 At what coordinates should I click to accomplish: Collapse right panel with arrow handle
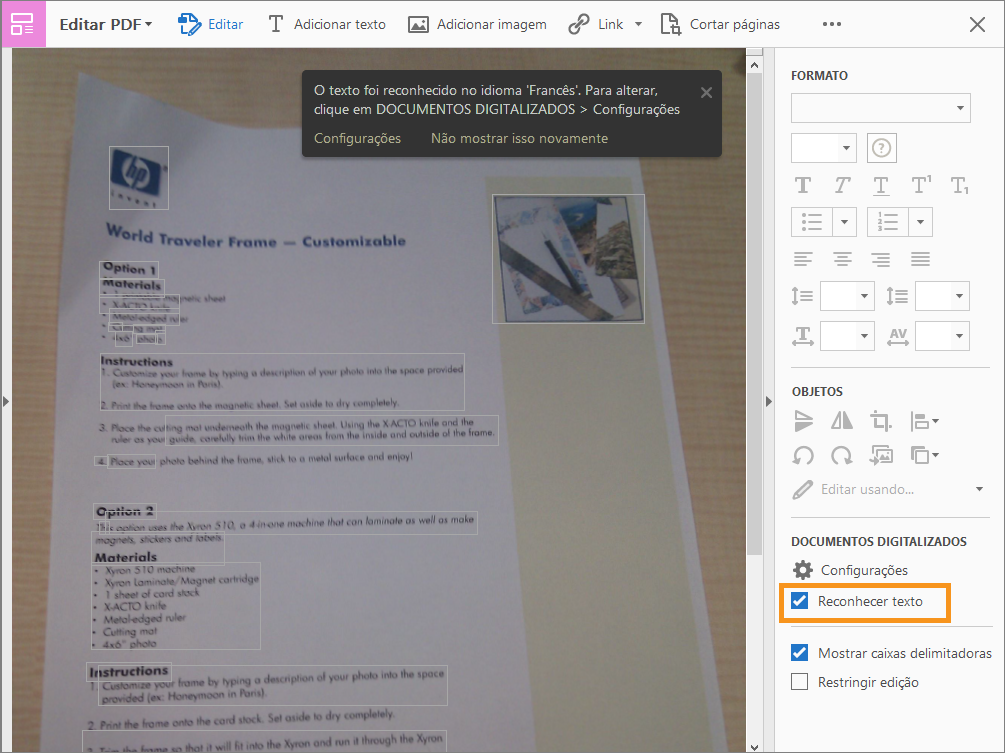coord(769,402)
